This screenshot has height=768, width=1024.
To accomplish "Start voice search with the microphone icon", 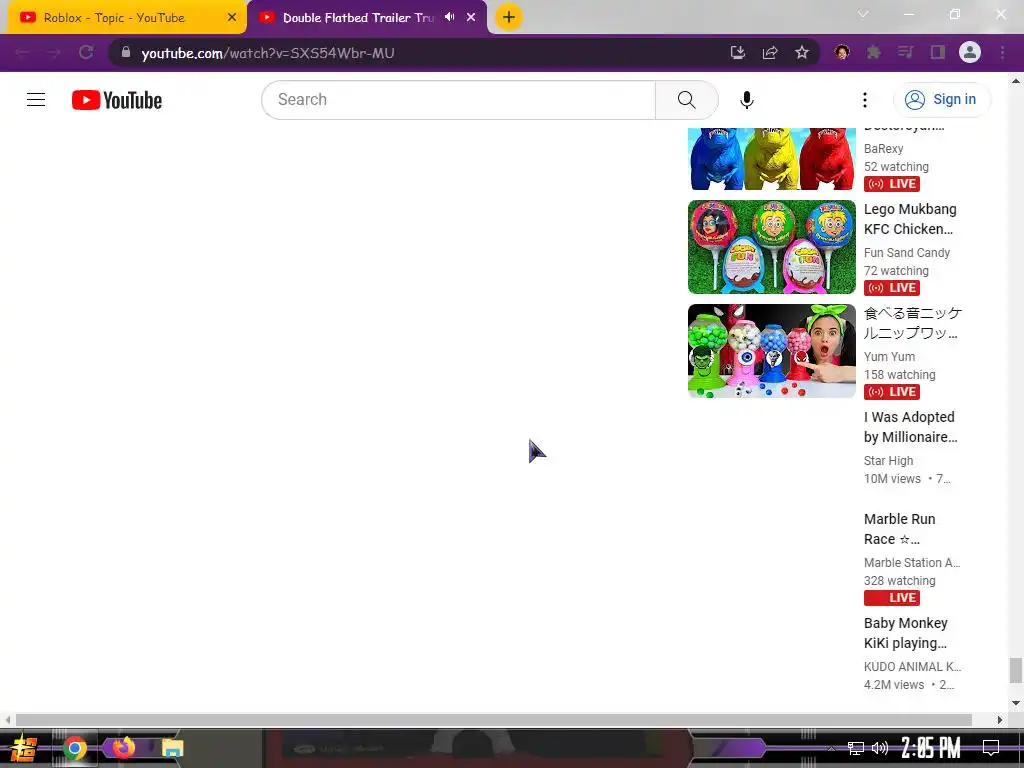I will 747,100.
